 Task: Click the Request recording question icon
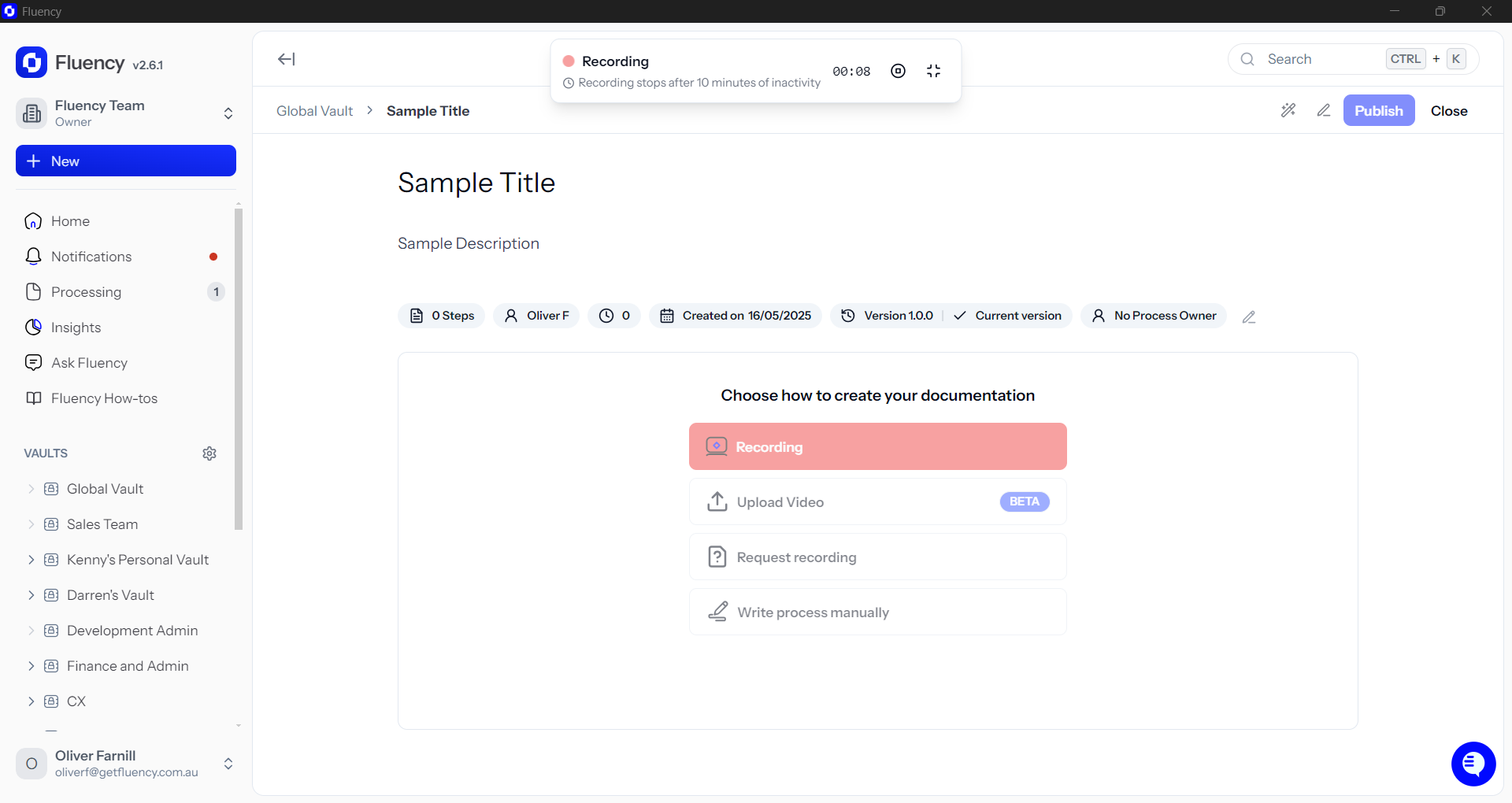click(x=717, y=557)
